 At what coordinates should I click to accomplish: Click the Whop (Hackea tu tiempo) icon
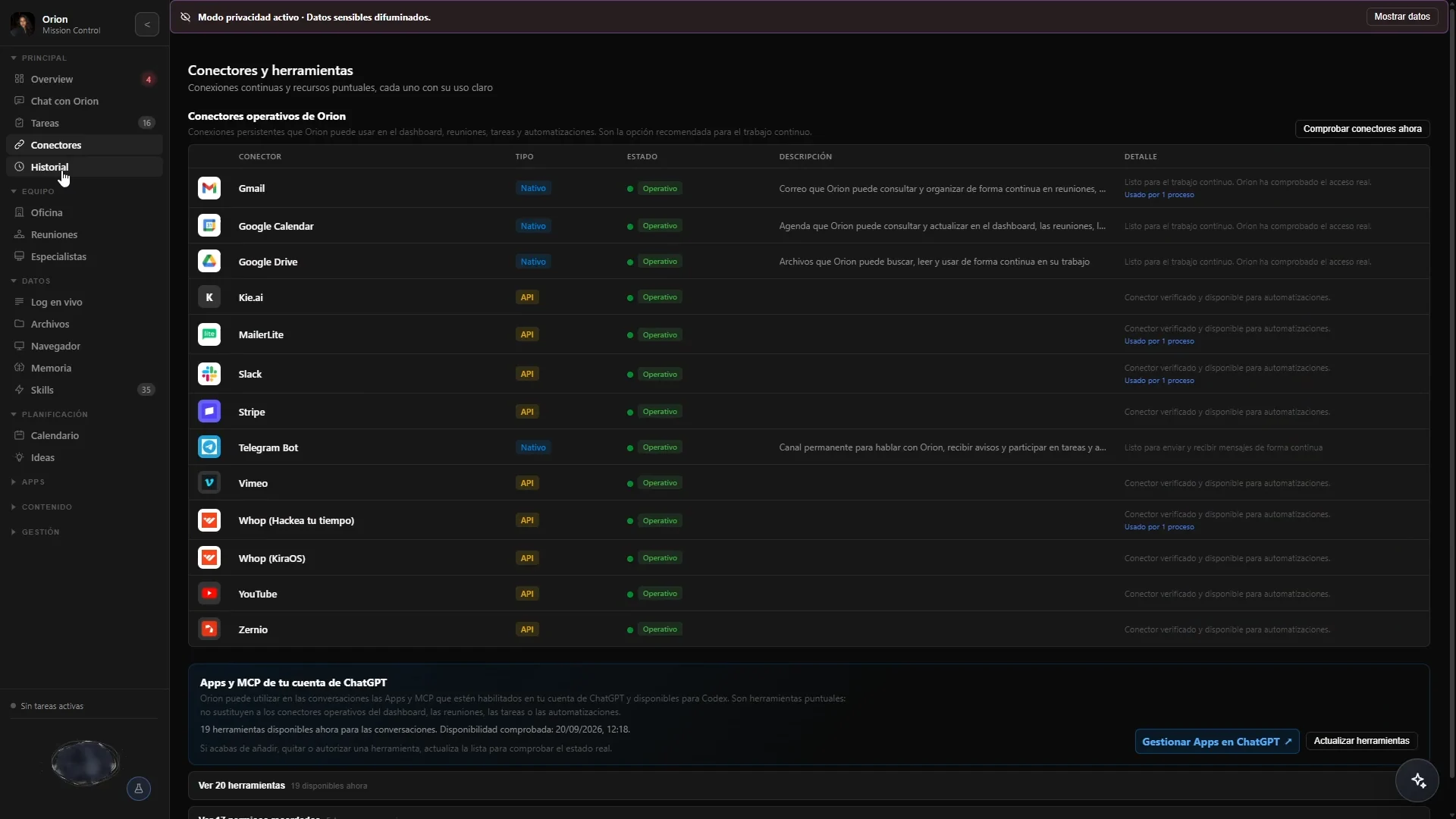[209, 519]
